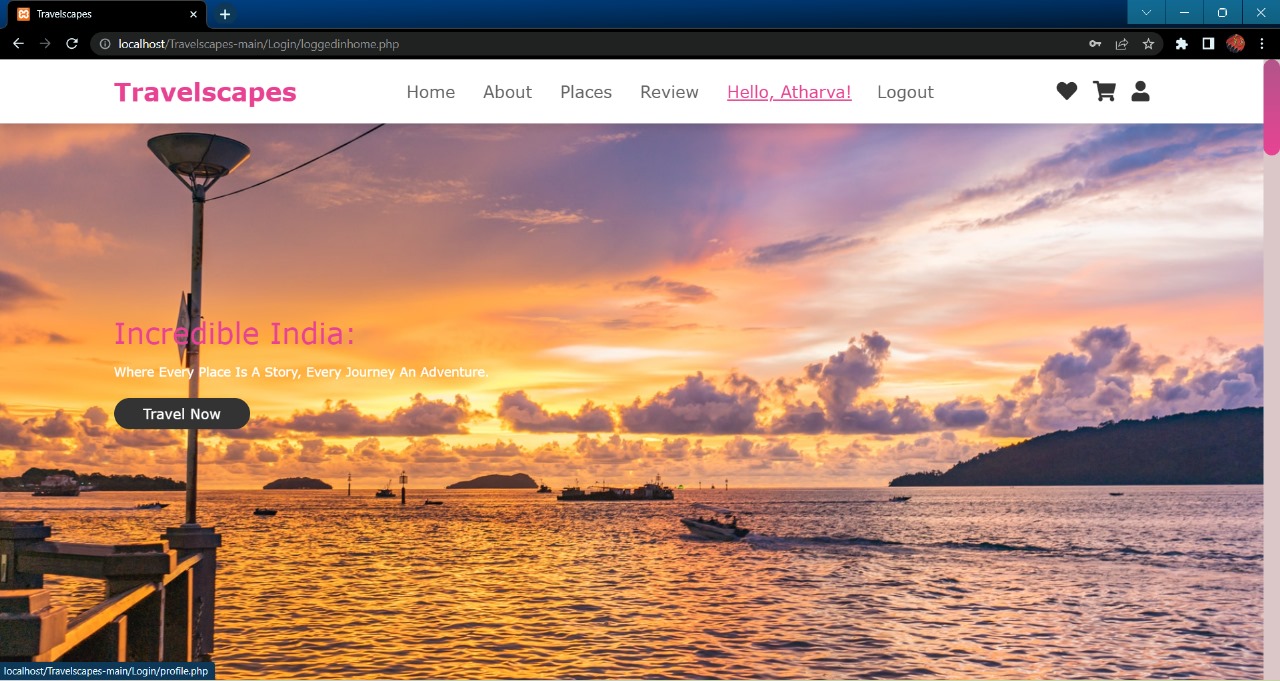1280x681 pixels.
Task: Open the shopping cart icon
Action: 1104,91
